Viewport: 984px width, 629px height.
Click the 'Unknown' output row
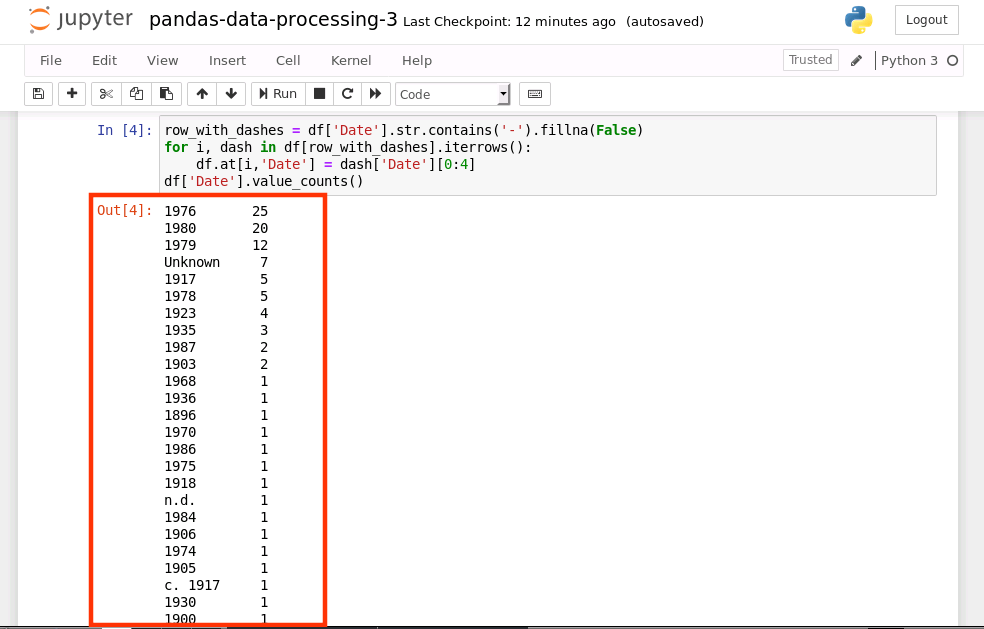[216, 262]
